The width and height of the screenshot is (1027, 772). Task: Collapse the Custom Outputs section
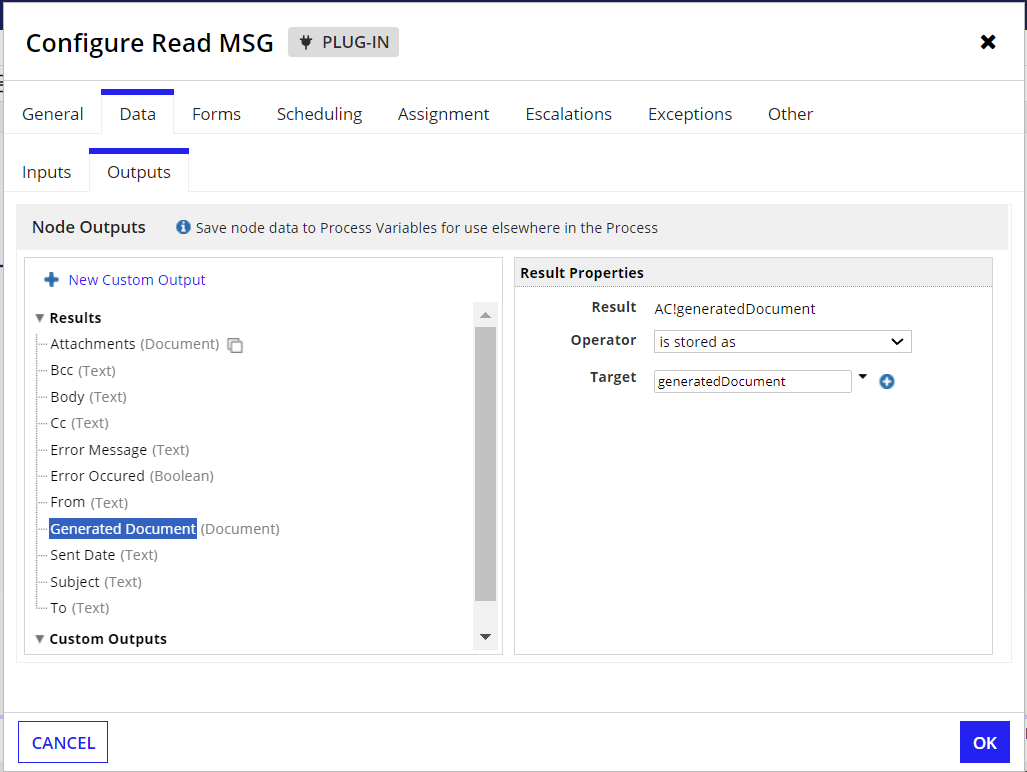click(x=40, y=639)
